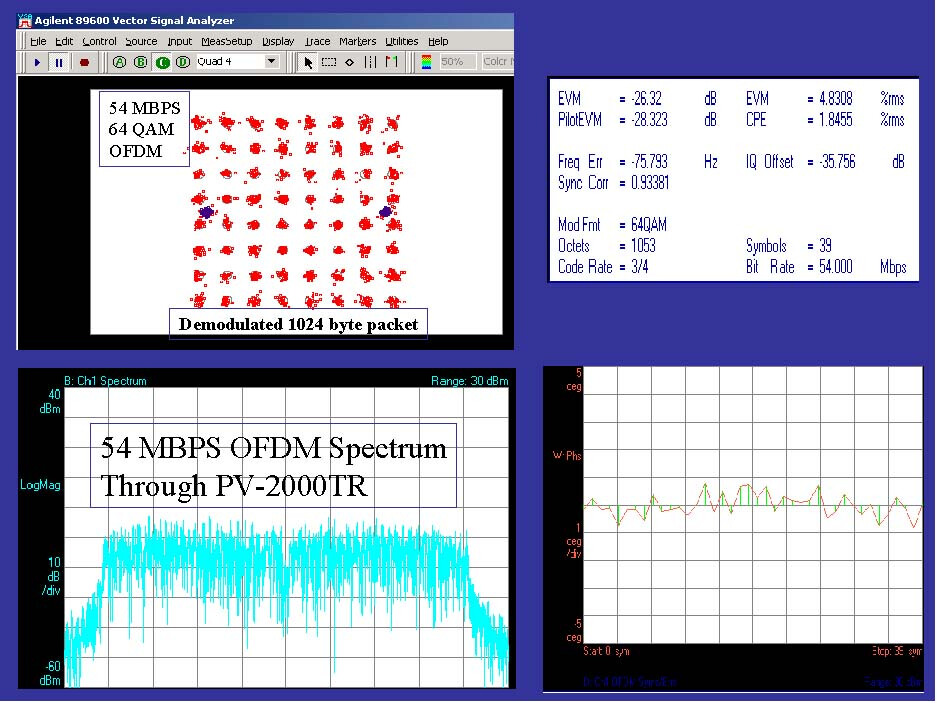Viewport: 937px width, 703px height.
Task: Click the 50% field in toolbar
Action: pos(457,62)
